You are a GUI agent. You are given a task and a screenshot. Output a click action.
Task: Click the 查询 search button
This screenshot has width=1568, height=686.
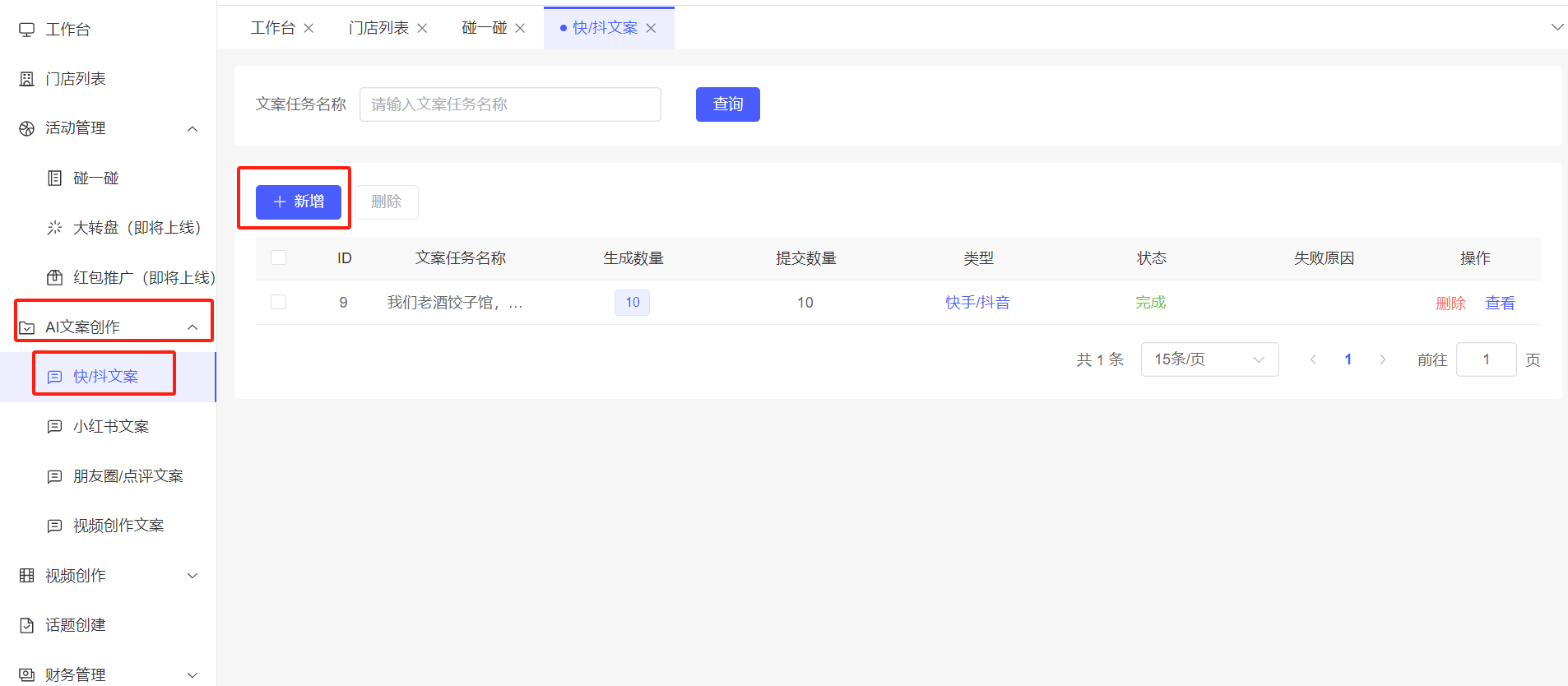727,104
